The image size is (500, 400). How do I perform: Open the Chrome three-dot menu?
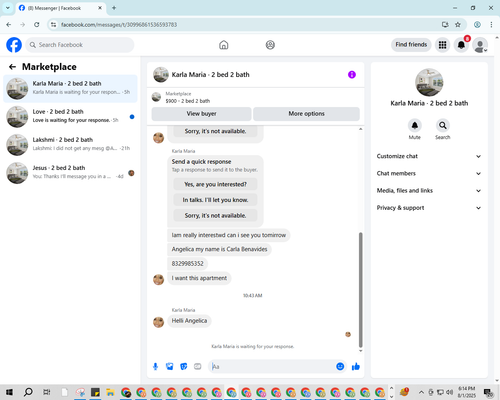491,25
